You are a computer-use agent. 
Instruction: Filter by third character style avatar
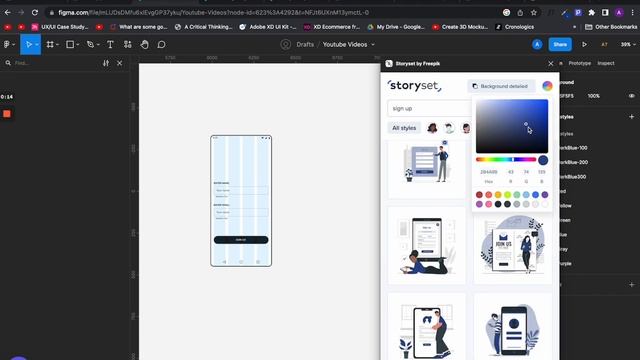click(466, 128)
